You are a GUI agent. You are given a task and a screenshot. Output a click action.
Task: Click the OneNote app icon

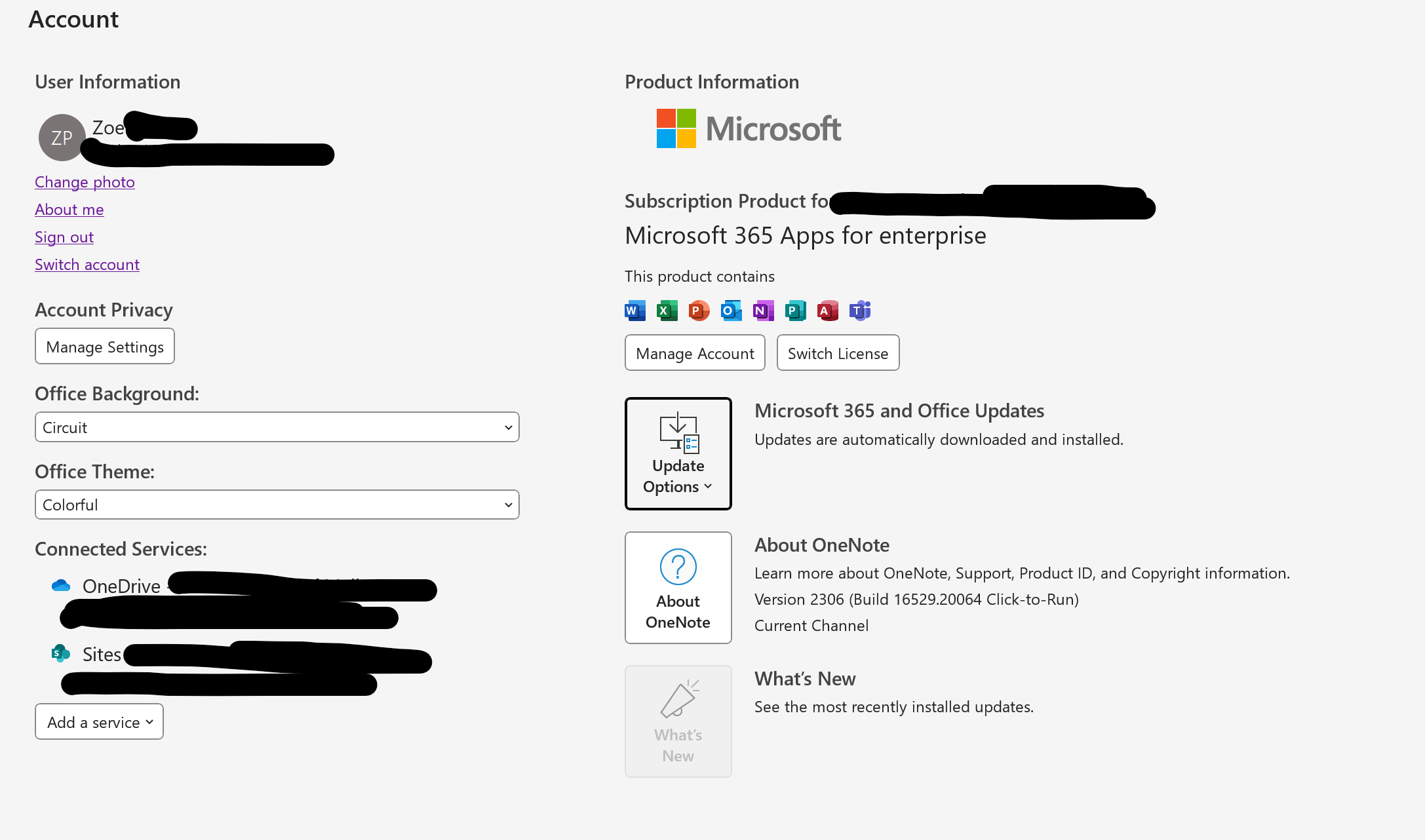(x=763, y=311)
